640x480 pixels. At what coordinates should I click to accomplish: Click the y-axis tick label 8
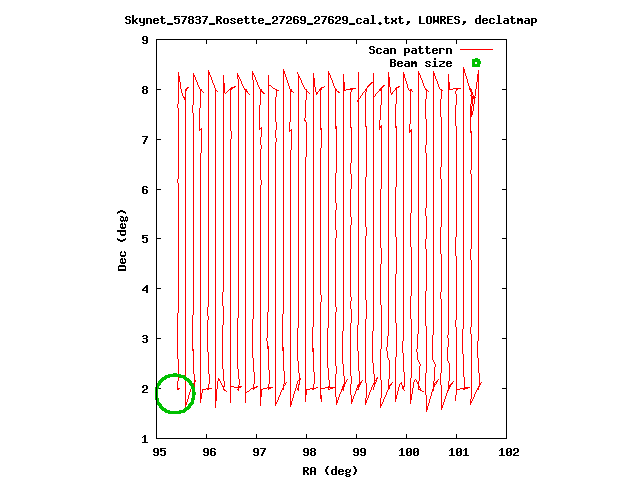coord(145,90)
